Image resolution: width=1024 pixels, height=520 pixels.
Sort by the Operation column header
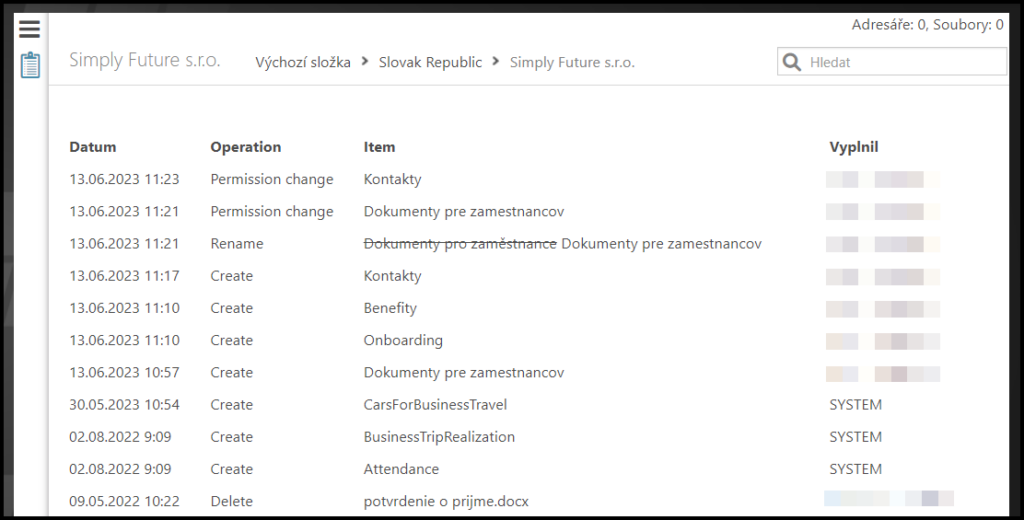tap(246, 147)
